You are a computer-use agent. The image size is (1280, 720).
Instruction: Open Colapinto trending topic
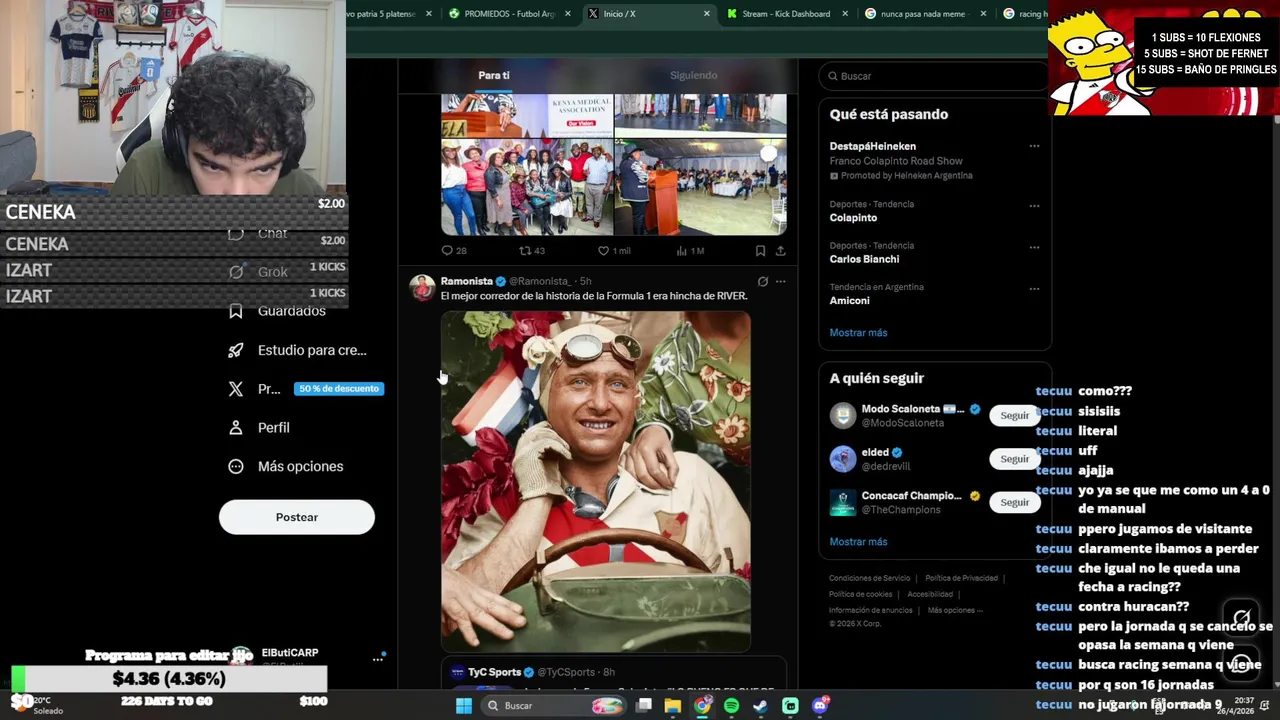pyautogui.click(x=853, y=218)
